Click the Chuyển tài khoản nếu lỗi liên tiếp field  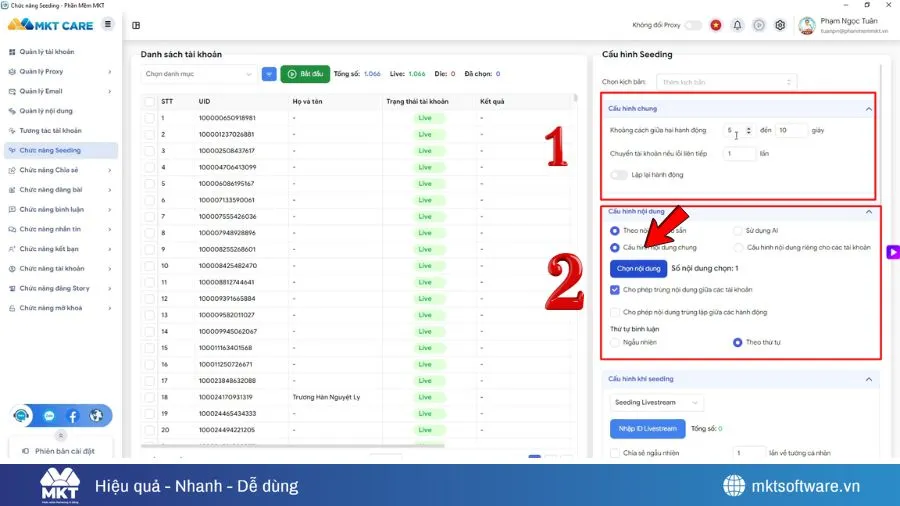point(739,154)
